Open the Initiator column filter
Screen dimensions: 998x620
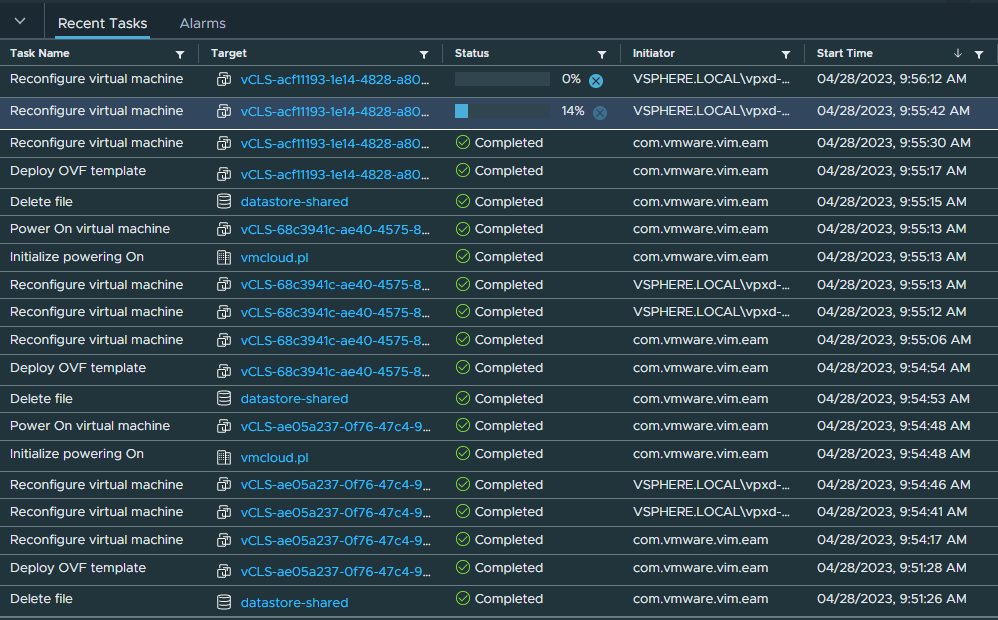(x=786, y=53)
